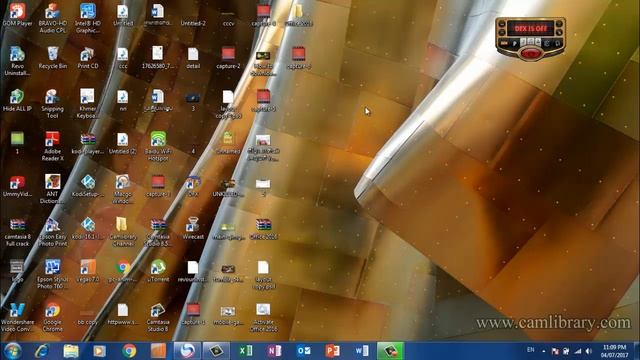
Task: Select the Office 2016 archive icon
Action: pos(263,229)
